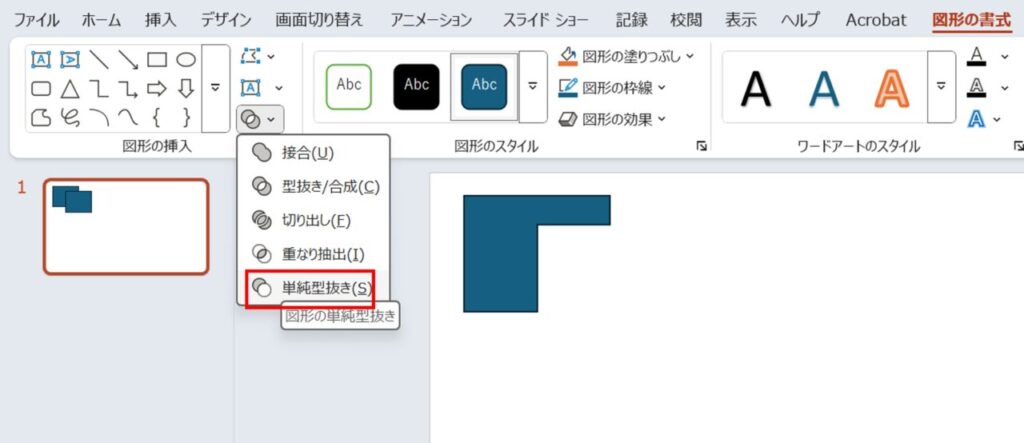The width and height of the screenshot is (1024, 443).
Task: Open the 図形の枠線 dropdown arrow
Action: 662,88
